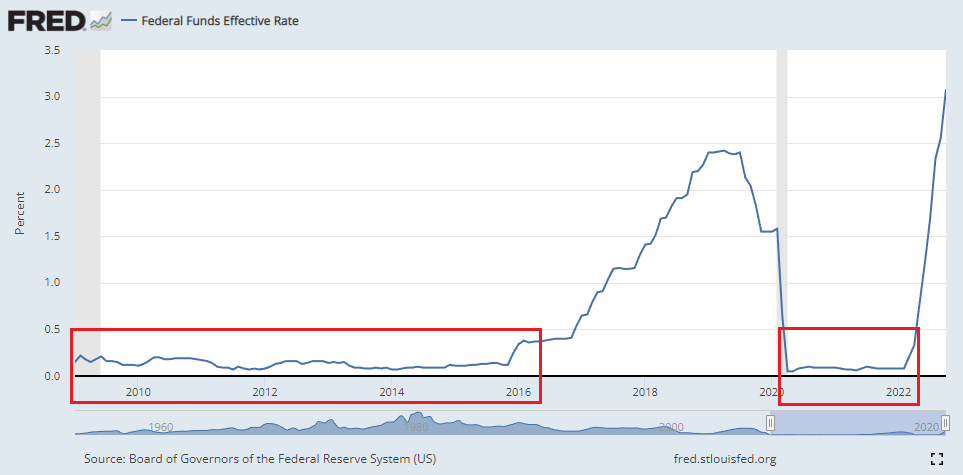Click the right handle of range slider

click(x=945, y=424)
